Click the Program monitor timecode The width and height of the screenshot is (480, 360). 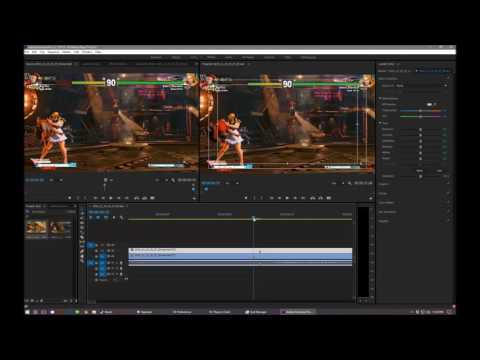[x=211, y=183]
